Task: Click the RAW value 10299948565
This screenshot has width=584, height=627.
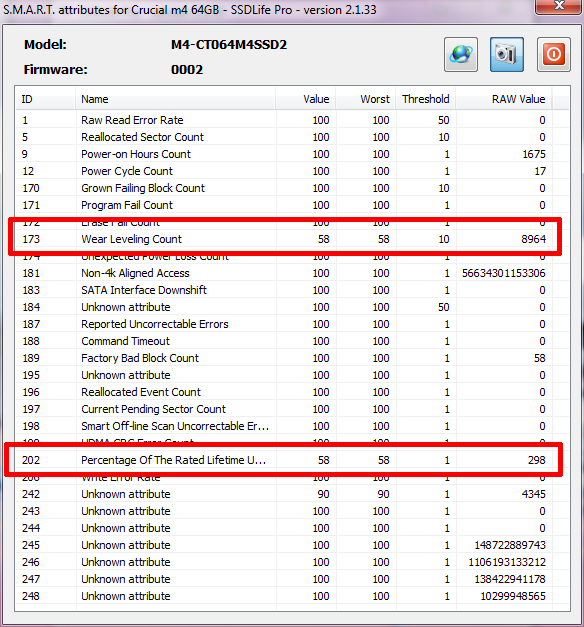Action: [513, 596]
